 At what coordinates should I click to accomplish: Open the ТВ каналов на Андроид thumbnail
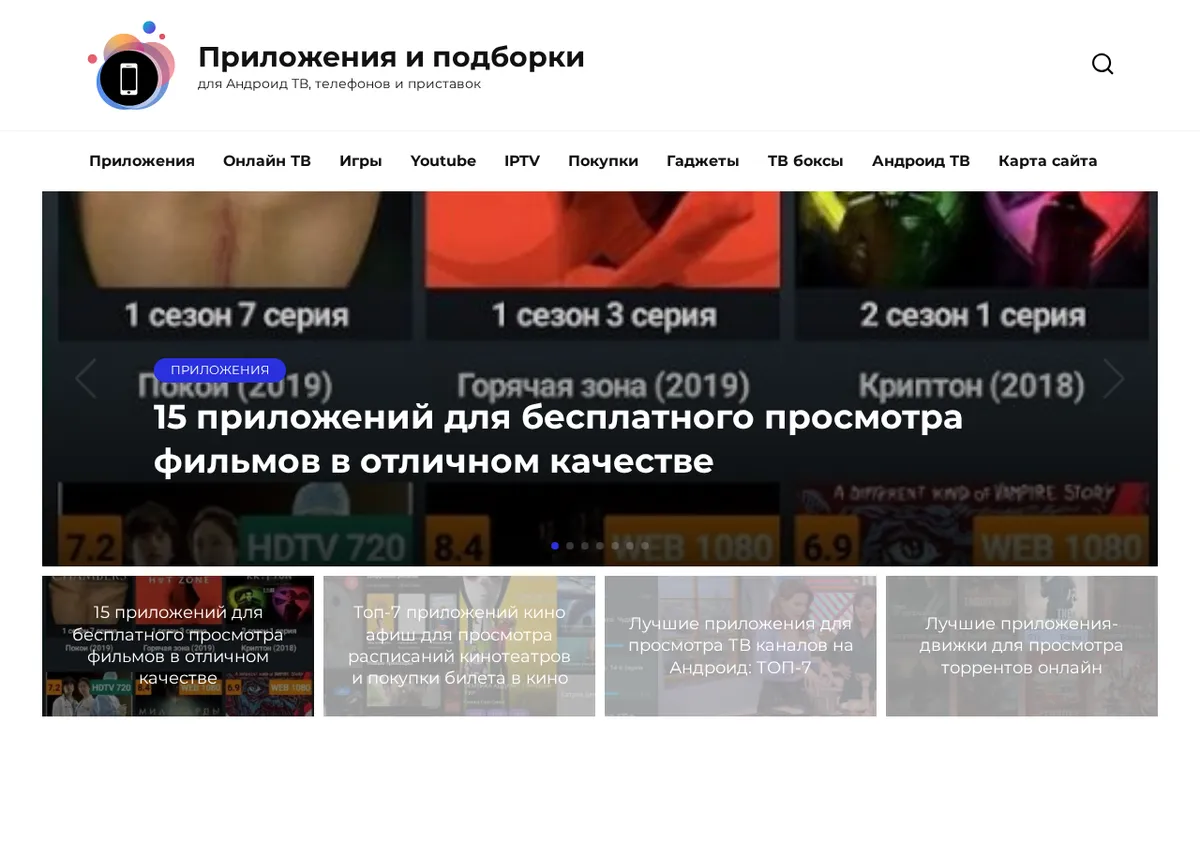click(x=741, y=646)
